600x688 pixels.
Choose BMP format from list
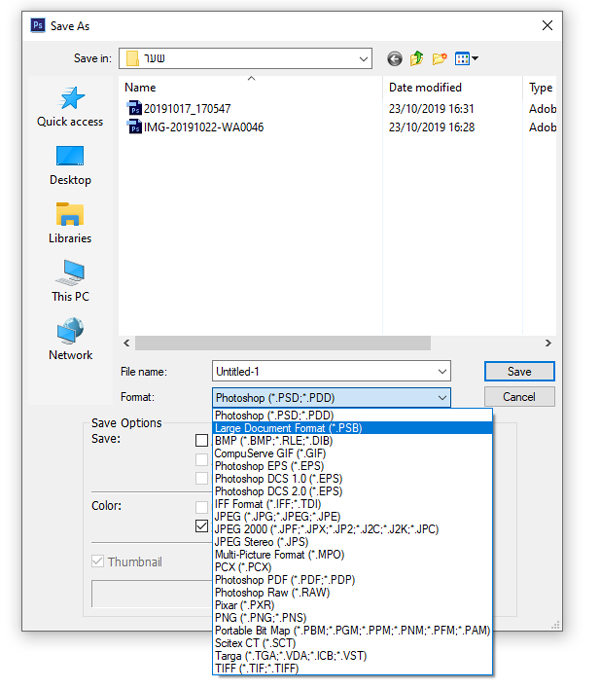click(x=352, y=441)
